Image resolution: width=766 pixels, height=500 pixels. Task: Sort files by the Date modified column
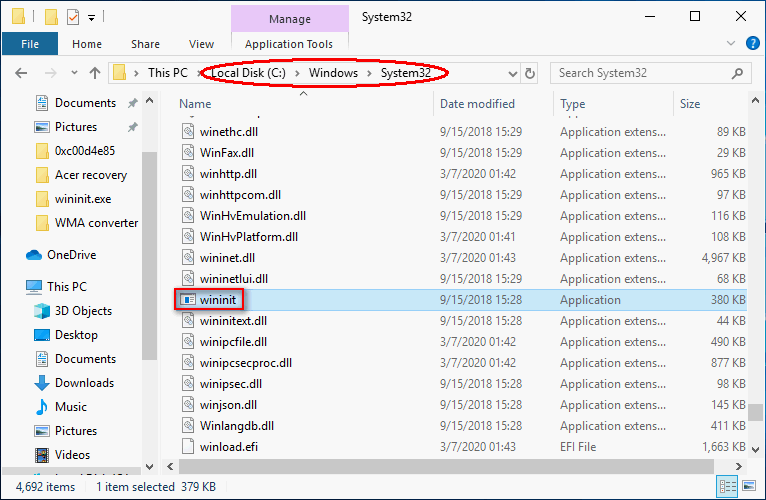(x=477, y=104)
